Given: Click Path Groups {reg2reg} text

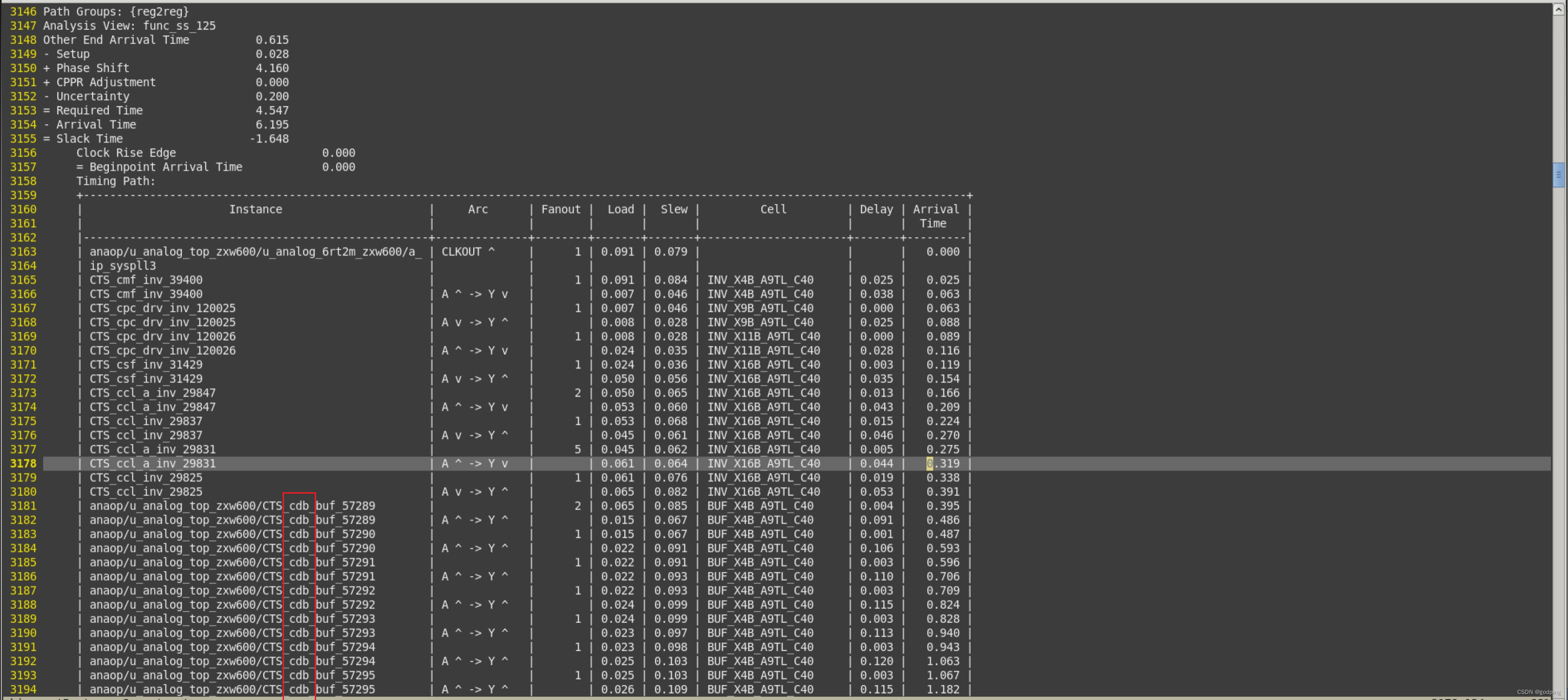Looking at the screenshot, I should click(x=116, y=11).
